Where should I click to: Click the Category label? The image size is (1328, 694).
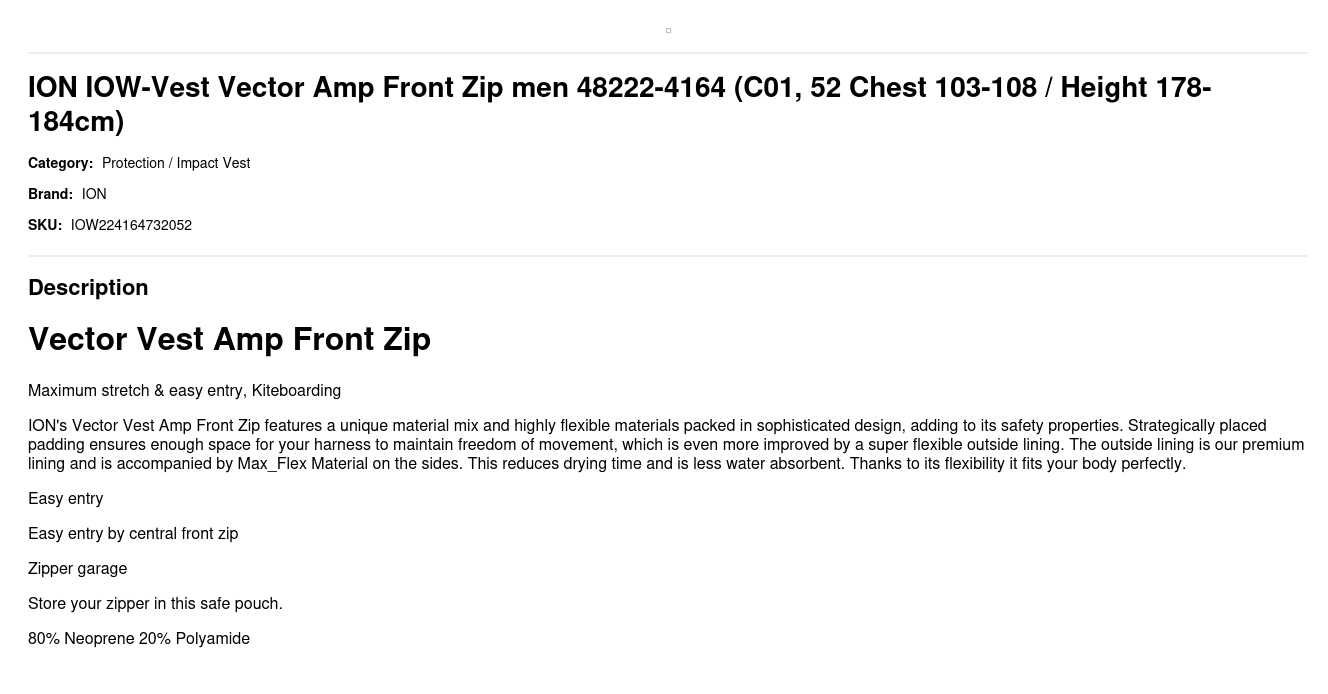click(60, 163)
